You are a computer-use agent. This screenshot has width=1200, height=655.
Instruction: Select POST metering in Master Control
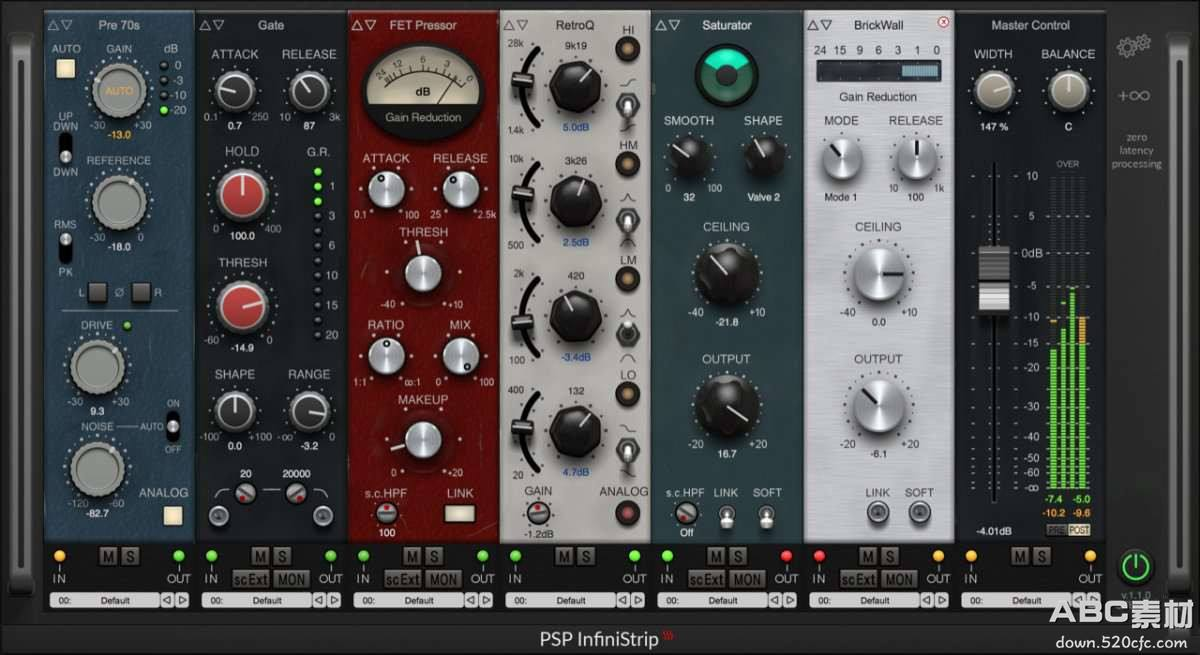click(1078, 529)
